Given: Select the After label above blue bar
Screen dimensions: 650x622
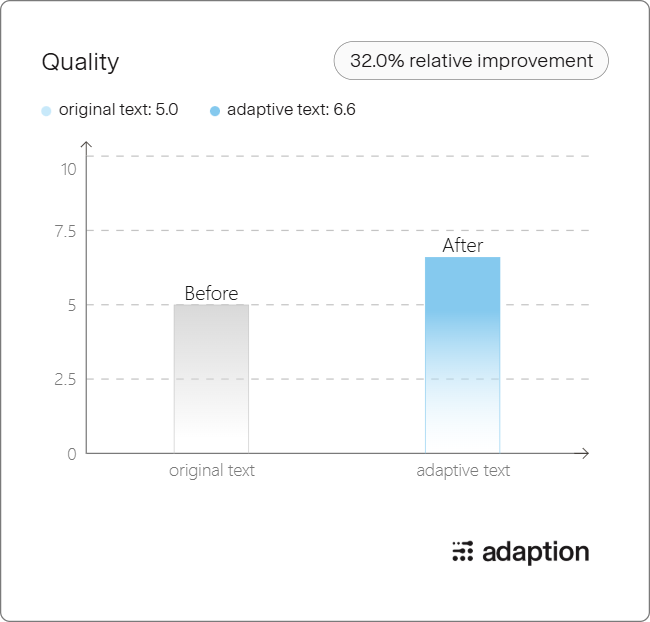Looking at the screenshot, I should (x=463, y=245).
